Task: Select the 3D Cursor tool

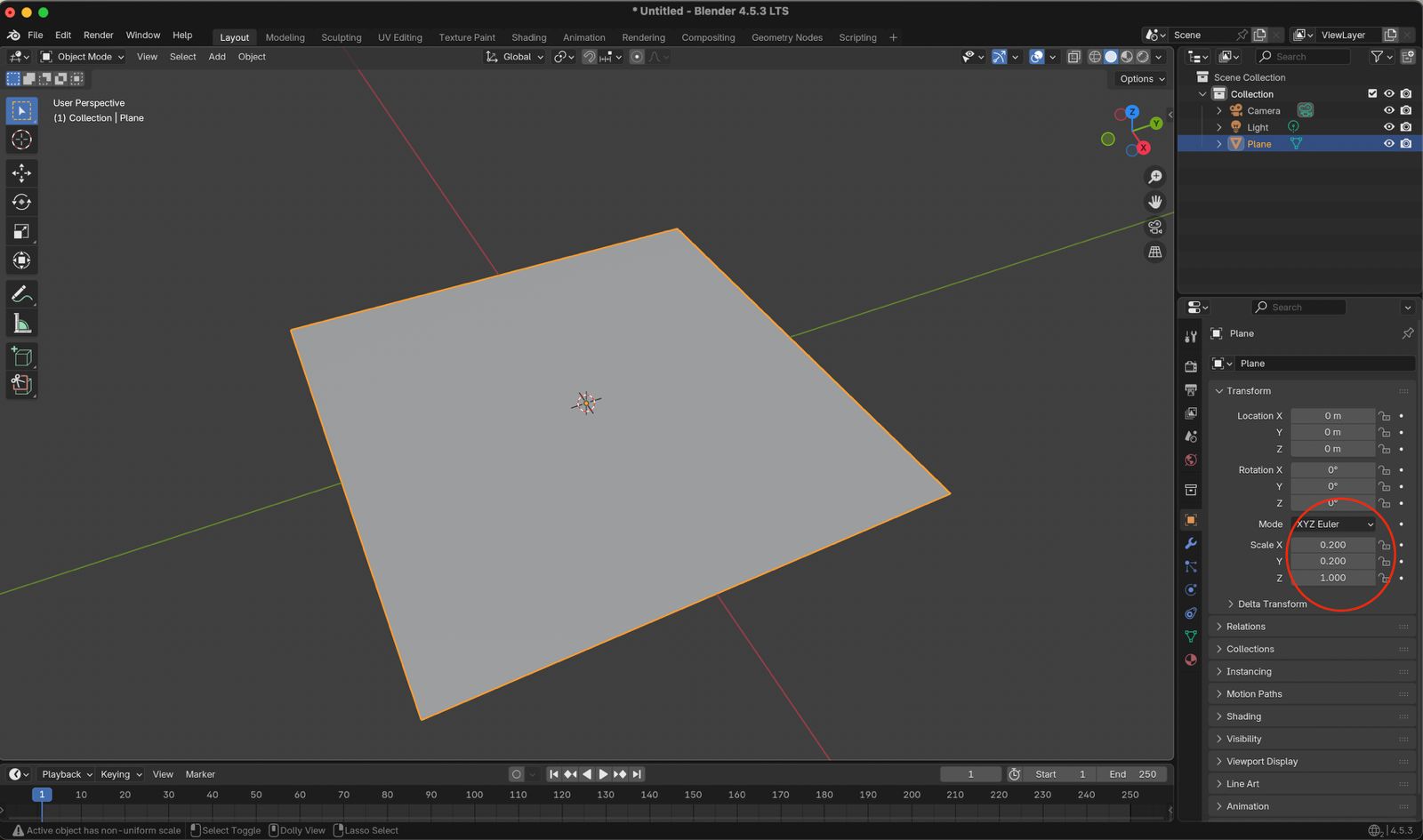Action: click(x=21, y=140)
